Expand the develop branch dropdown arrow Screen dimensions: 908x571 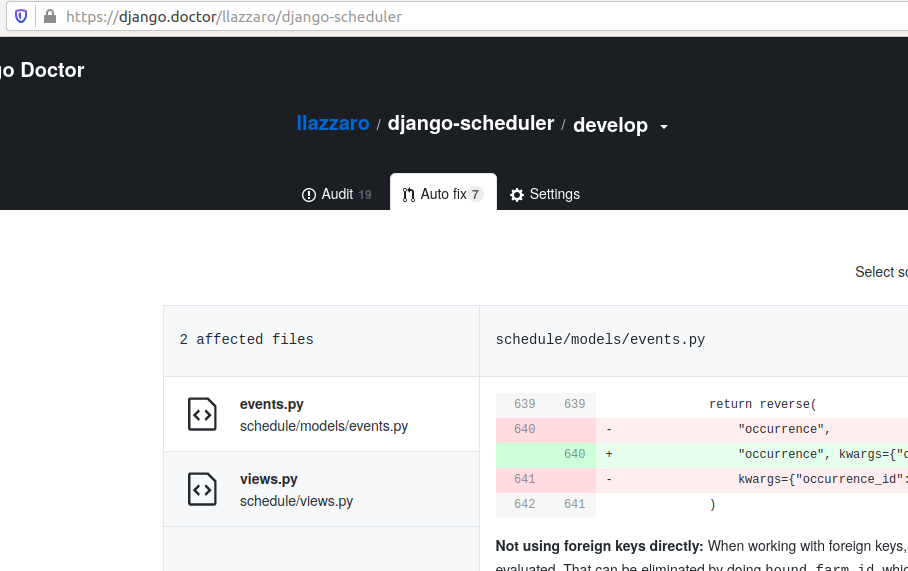664,126
